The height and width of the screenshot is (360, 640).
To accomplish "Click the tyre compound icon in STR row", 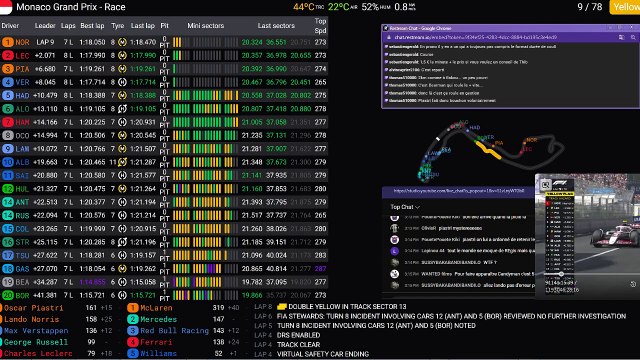I will click(122, 242).
